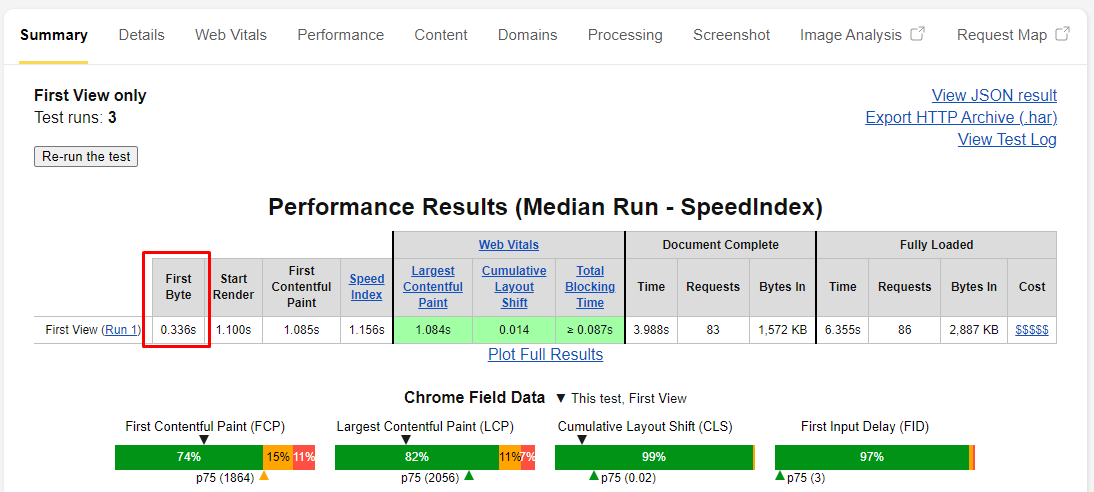1094x492 pixels.
Task: Open the View Test Log link
Action: [1006, 139]
